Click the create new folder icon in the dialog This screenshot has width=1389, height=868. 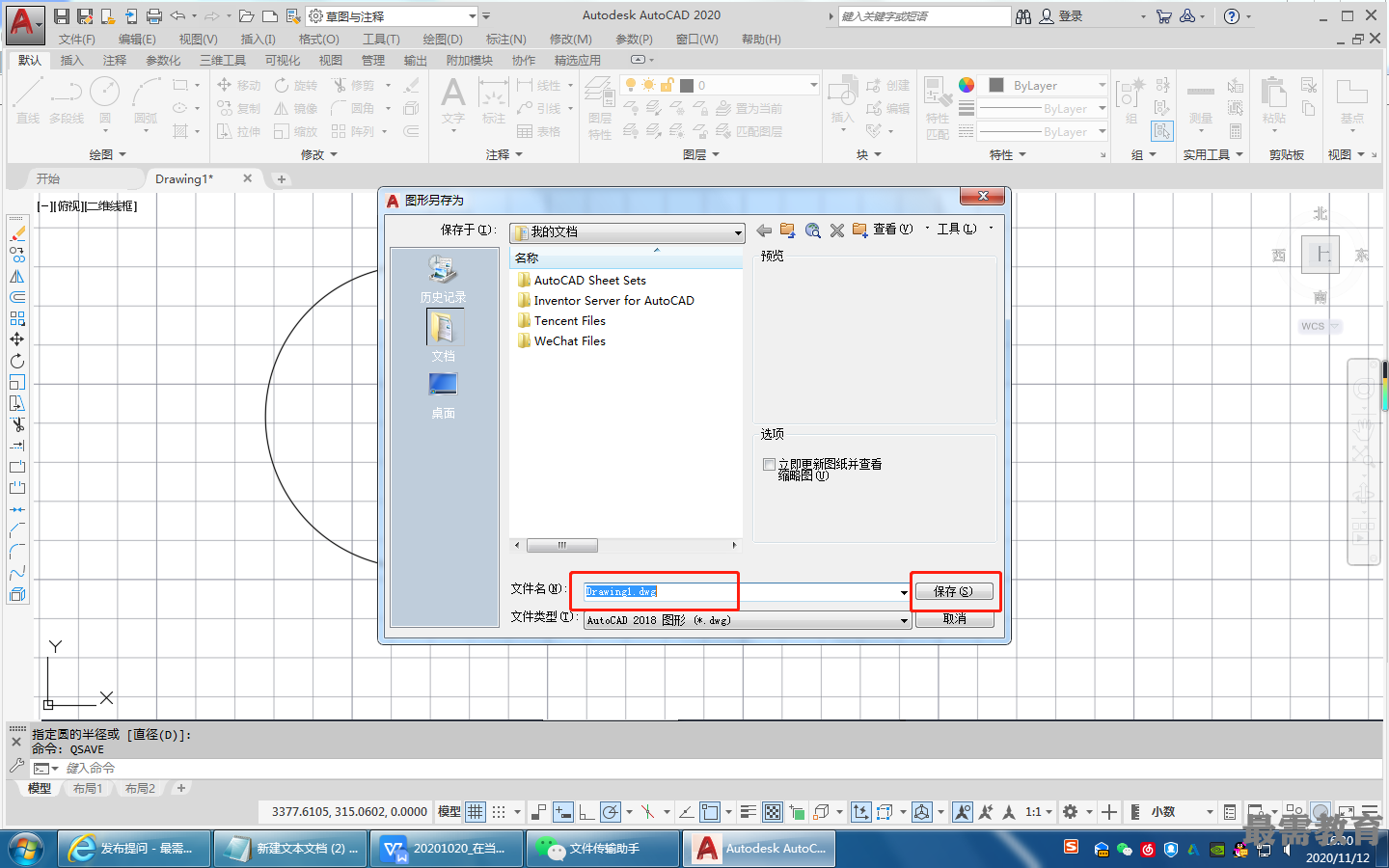click(859, 230)
